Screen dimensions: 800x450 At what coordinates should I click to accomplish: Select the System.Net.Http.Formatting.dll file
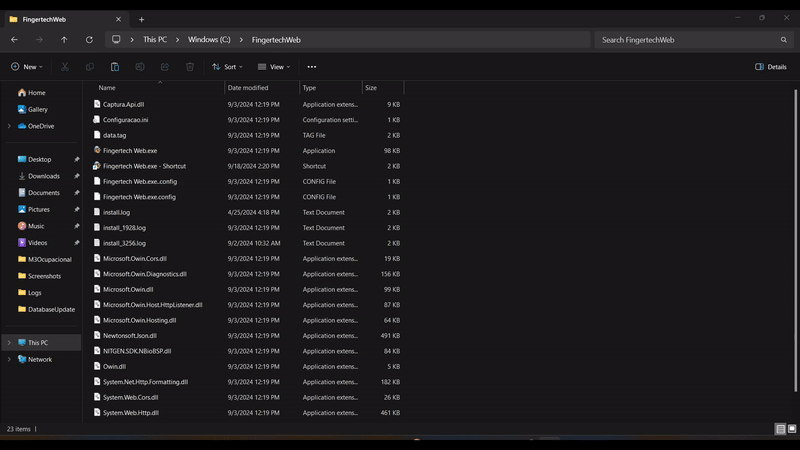point(145,382)
